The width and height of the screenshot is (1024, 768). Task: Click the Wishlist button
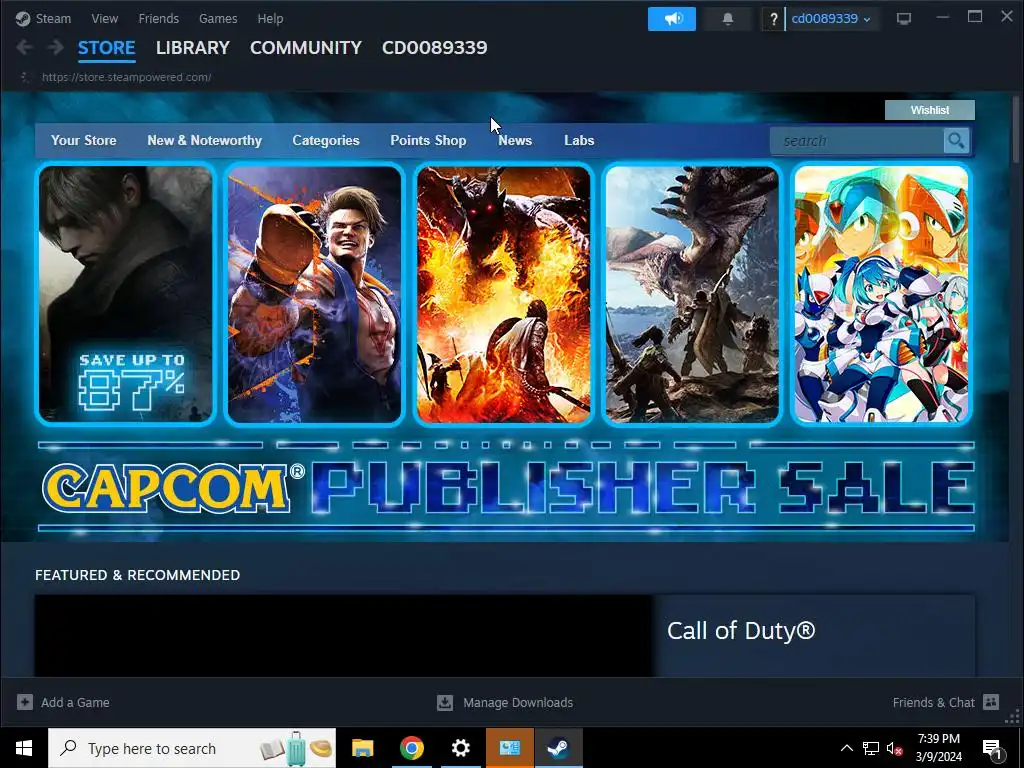930,110
